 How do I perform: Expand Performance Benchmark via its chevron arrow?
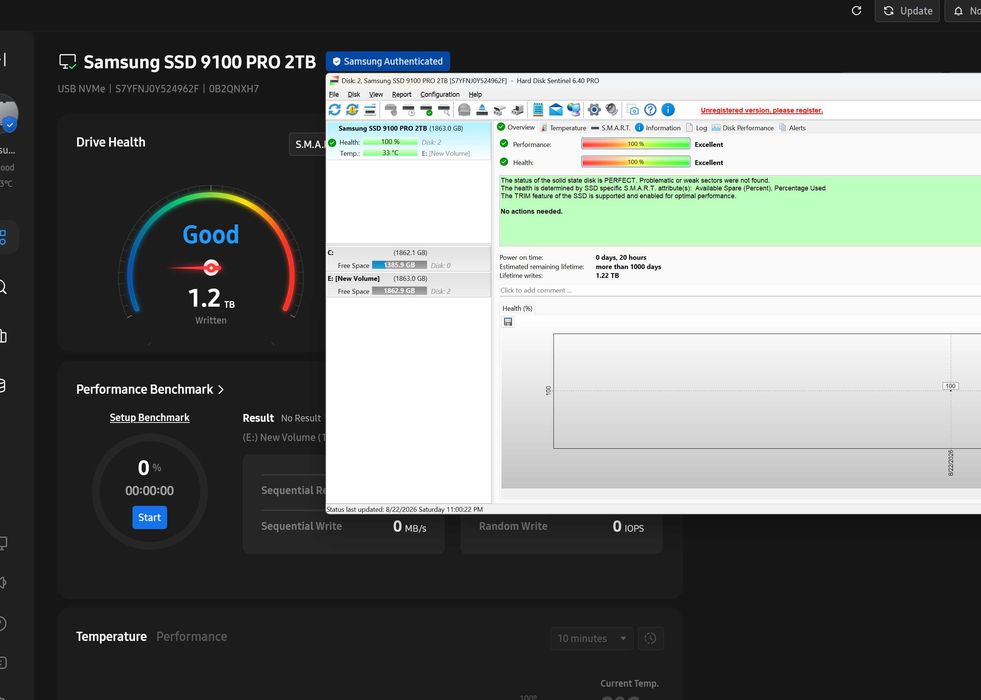[x=221, y=389]
